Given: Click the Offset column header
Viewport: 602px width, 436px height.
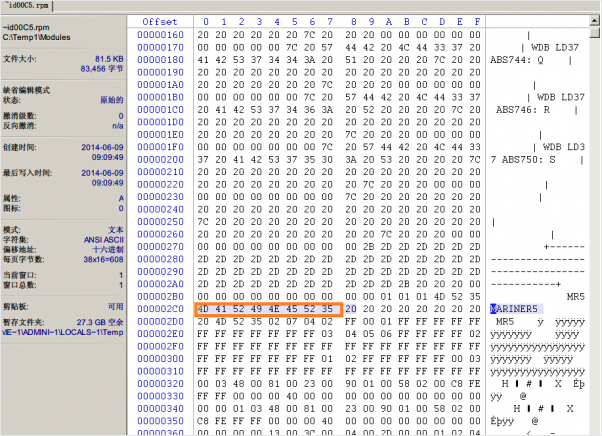Looking at the screenshot, I should pos(160,22).
